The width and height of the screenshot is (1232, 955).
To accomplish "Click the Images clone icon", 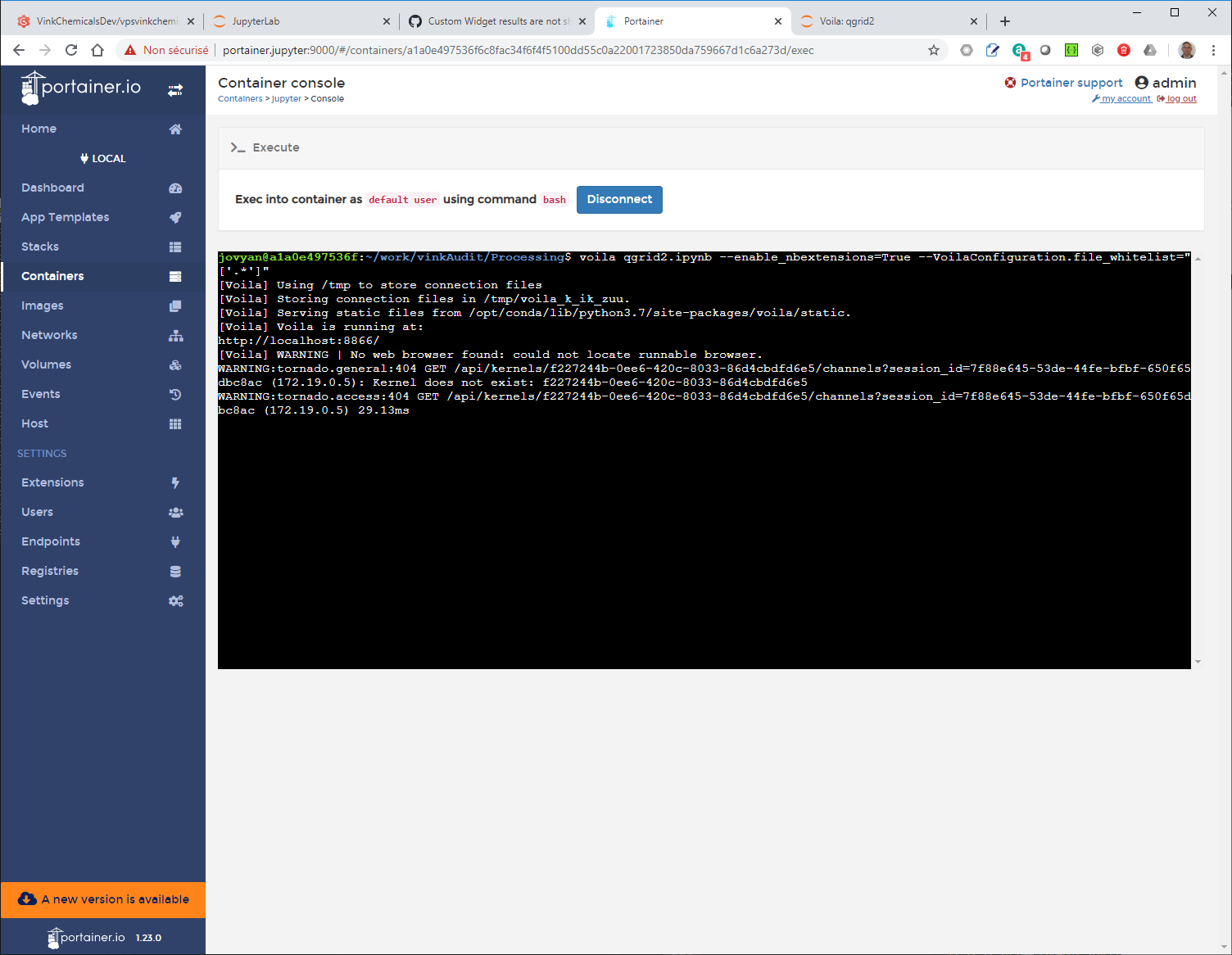I will pyautogui.click(x=175, y=306).
